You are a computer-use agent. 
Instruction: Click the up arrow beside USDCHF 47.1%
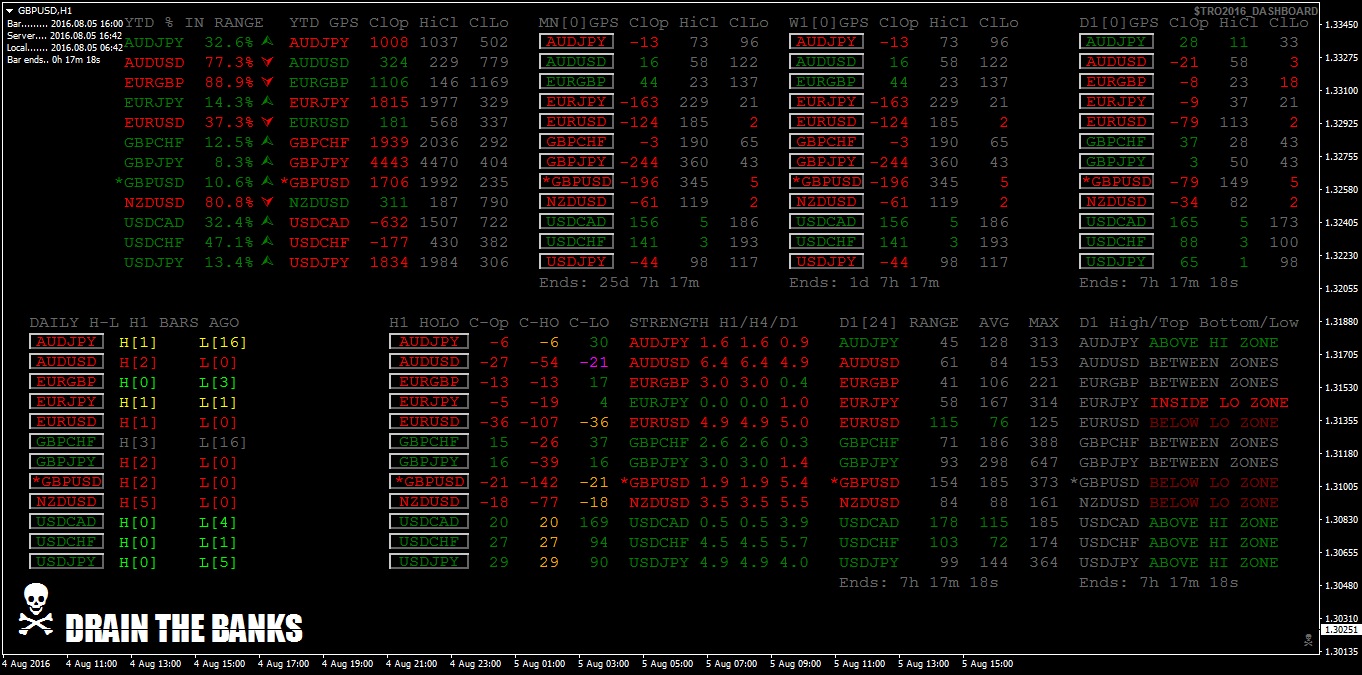(267, 241)
